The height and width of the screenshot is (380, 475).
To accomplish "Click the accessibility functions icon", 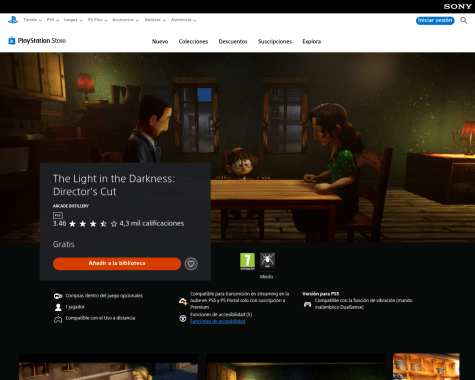I will [183, 318].
